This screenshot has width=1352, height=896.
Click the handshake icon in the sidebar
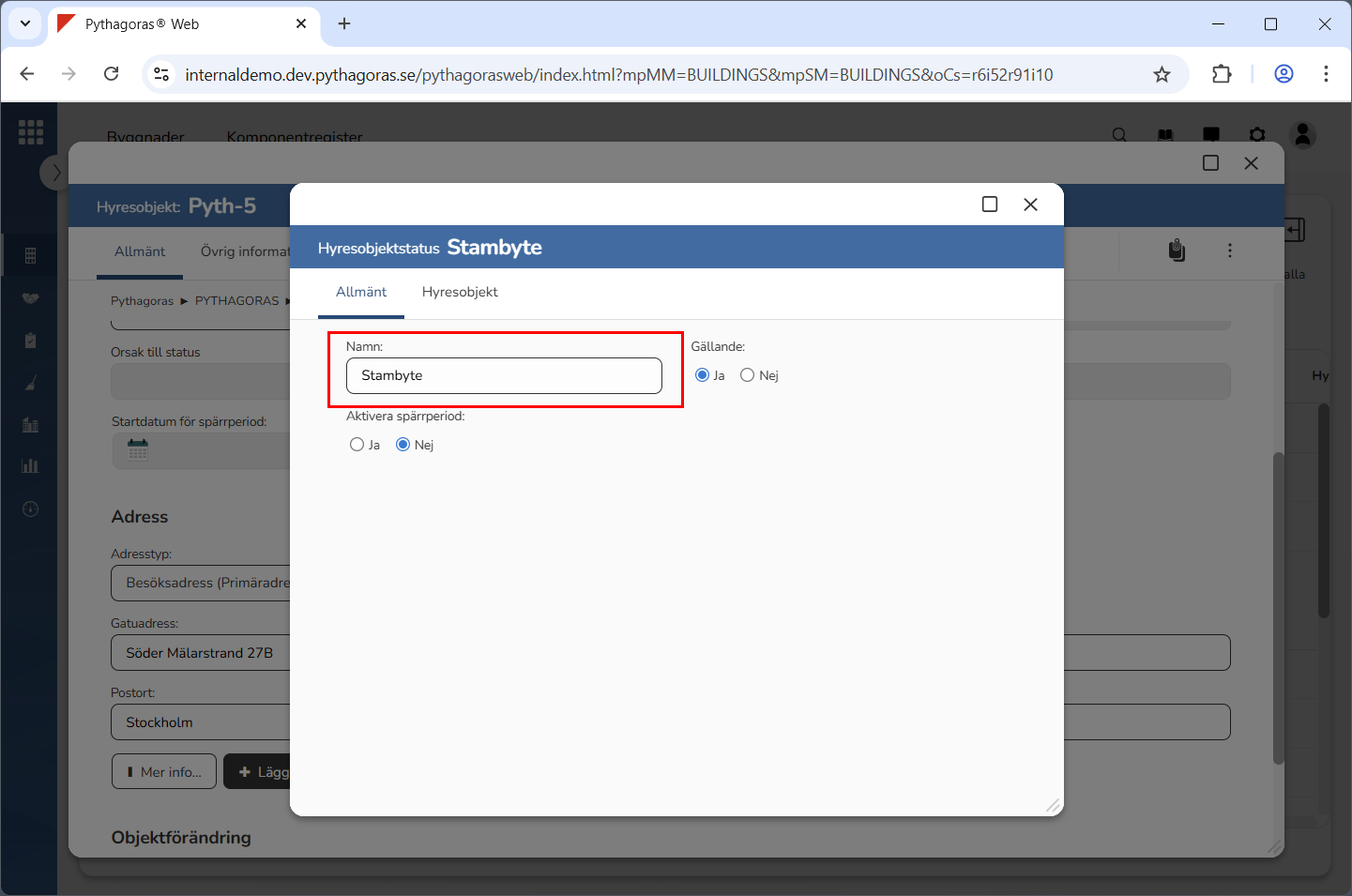coord(30,298)
